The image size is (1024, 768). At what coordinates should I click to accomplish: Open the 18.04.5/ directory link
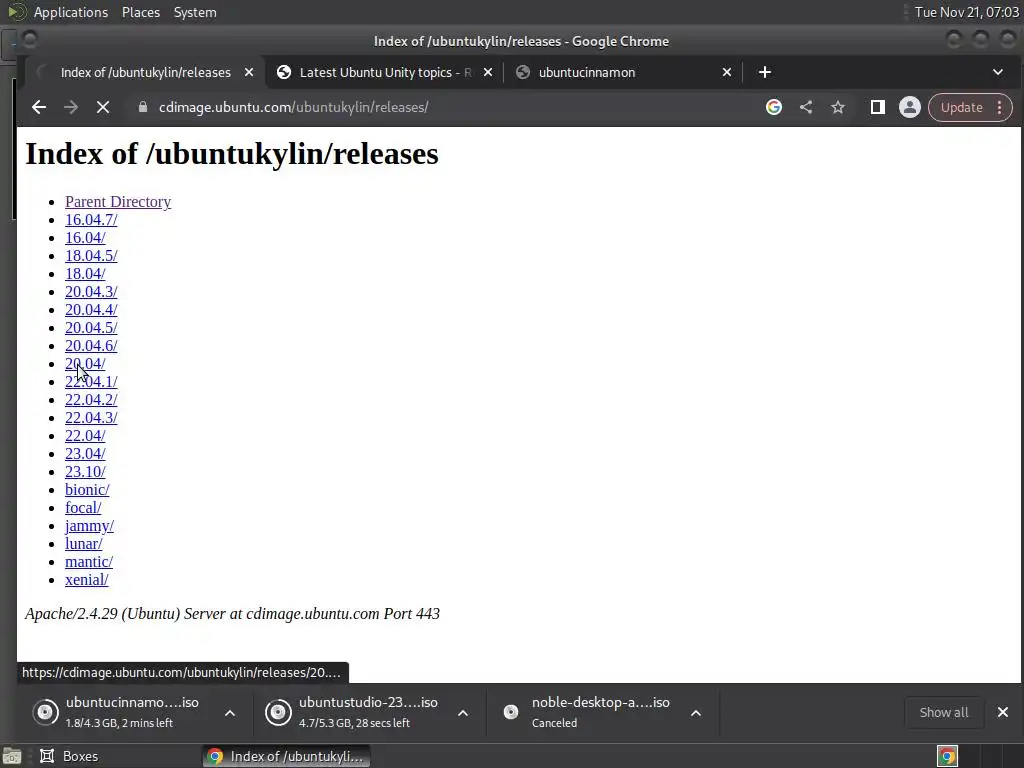[x=91, y=255]
